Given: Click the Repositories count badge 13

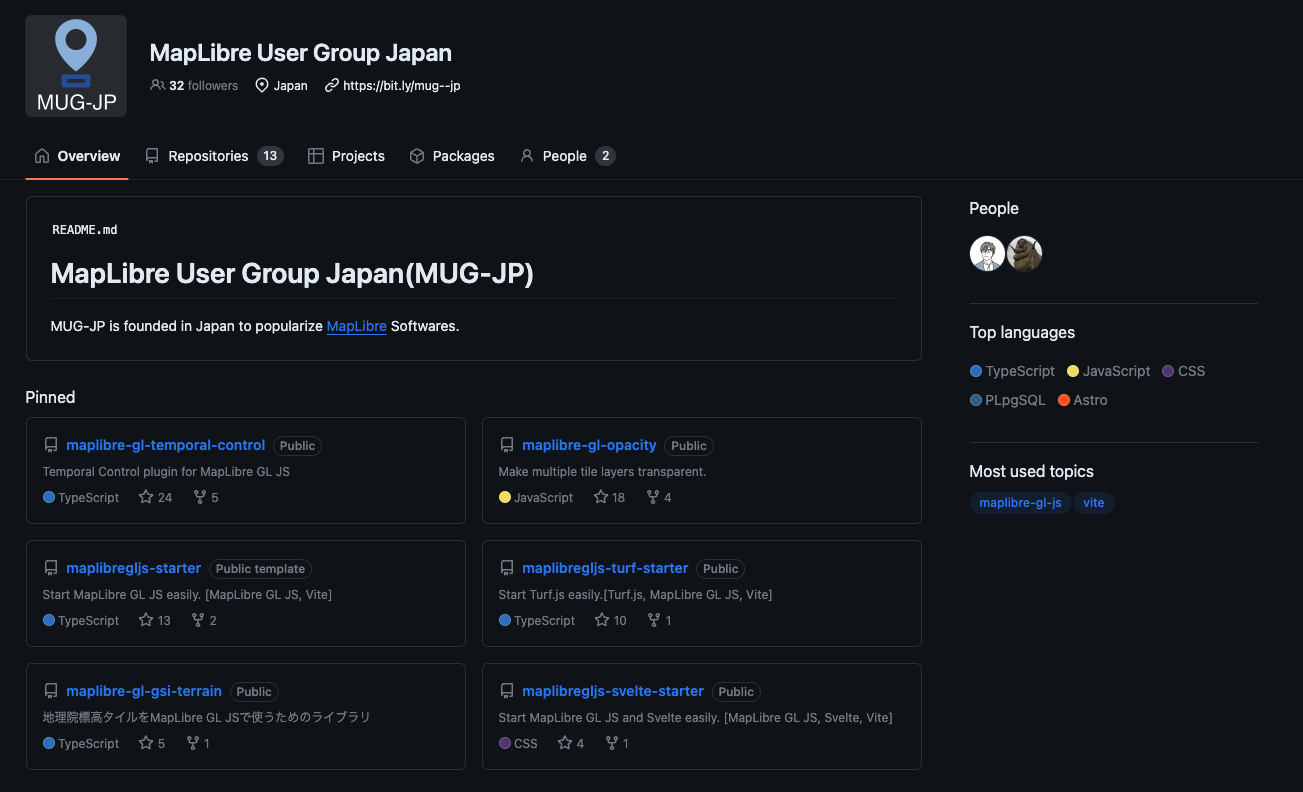Looking at the screenshot, I should (270, 156).
